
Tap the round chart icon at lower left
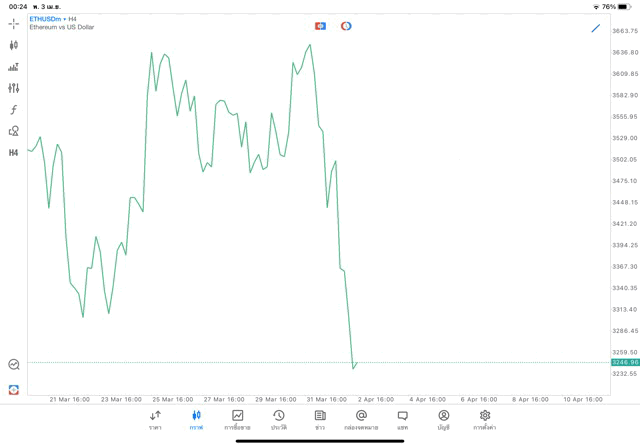coord(13,365)
